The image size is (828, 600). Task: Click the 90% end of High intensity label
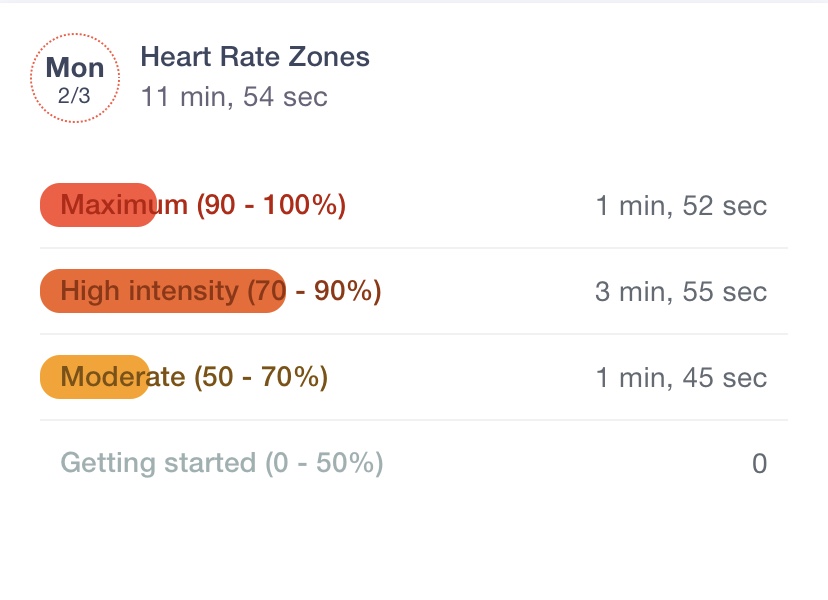coord(347,291)
